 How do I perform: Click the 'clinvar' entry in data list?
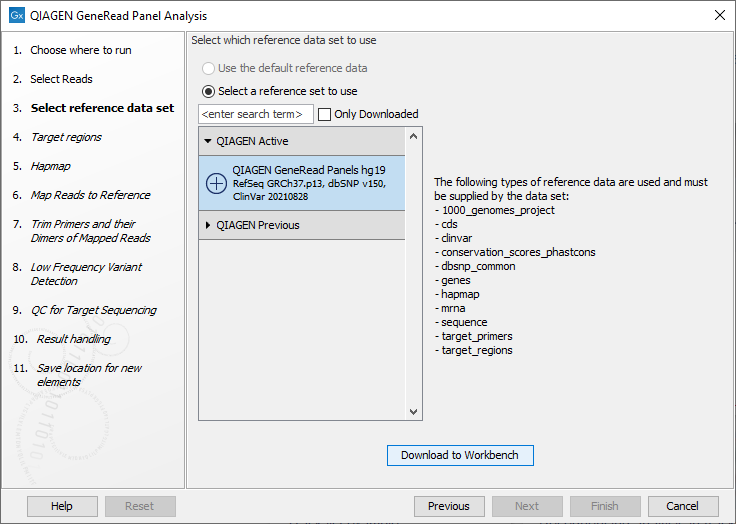[x=456, y=238]
